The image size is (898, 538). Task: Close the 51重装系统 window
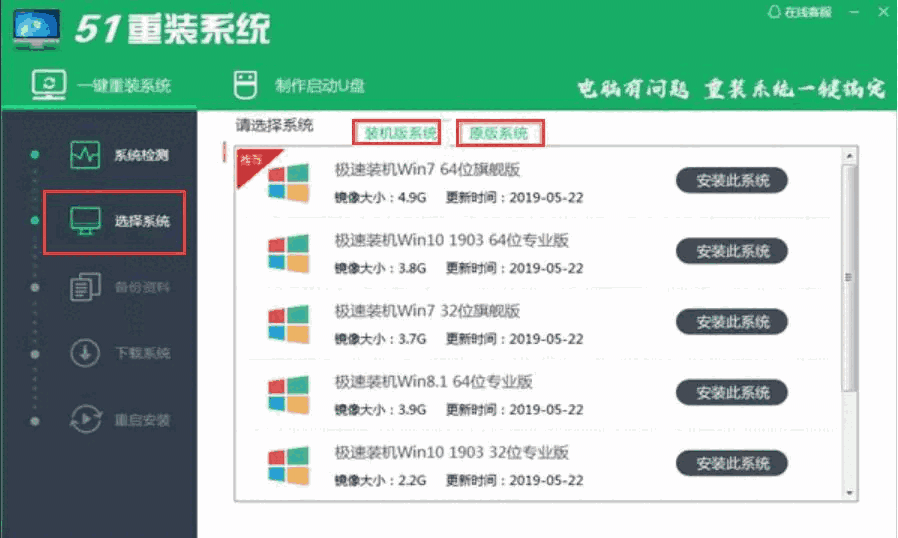(884, 12)
